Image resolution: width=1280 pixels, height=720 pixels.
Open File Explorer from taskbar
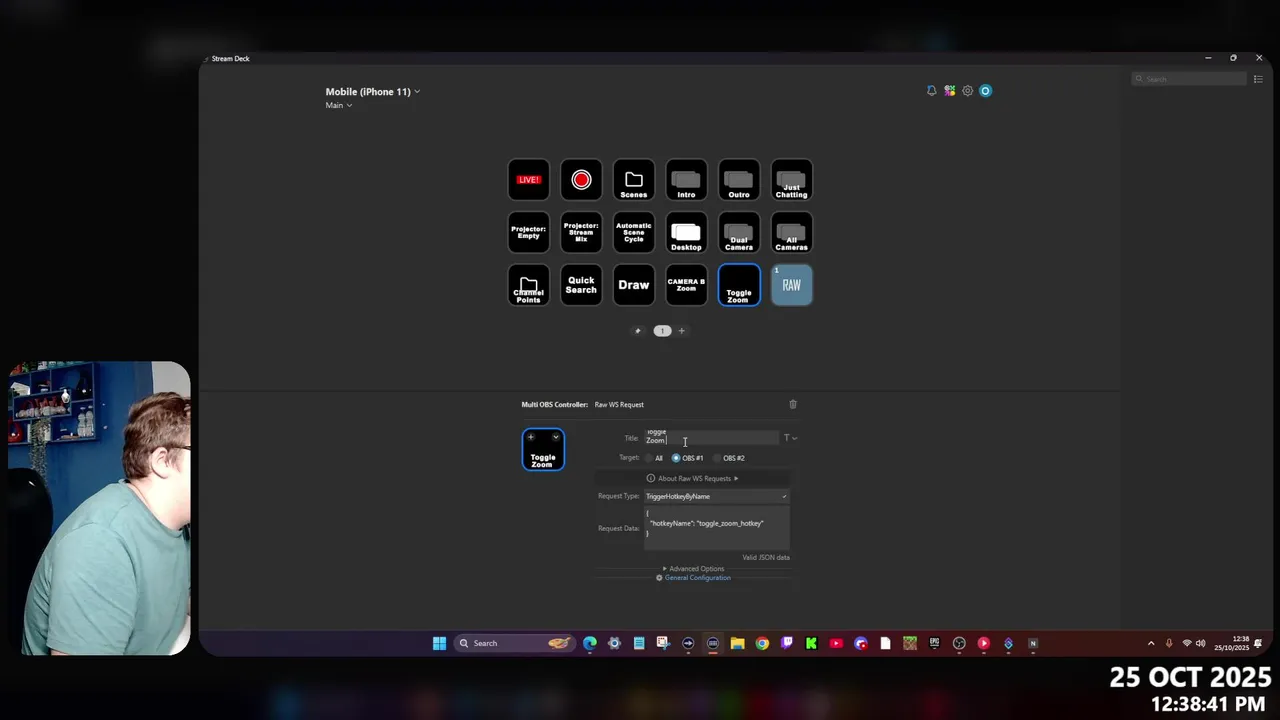click(737, 643)
